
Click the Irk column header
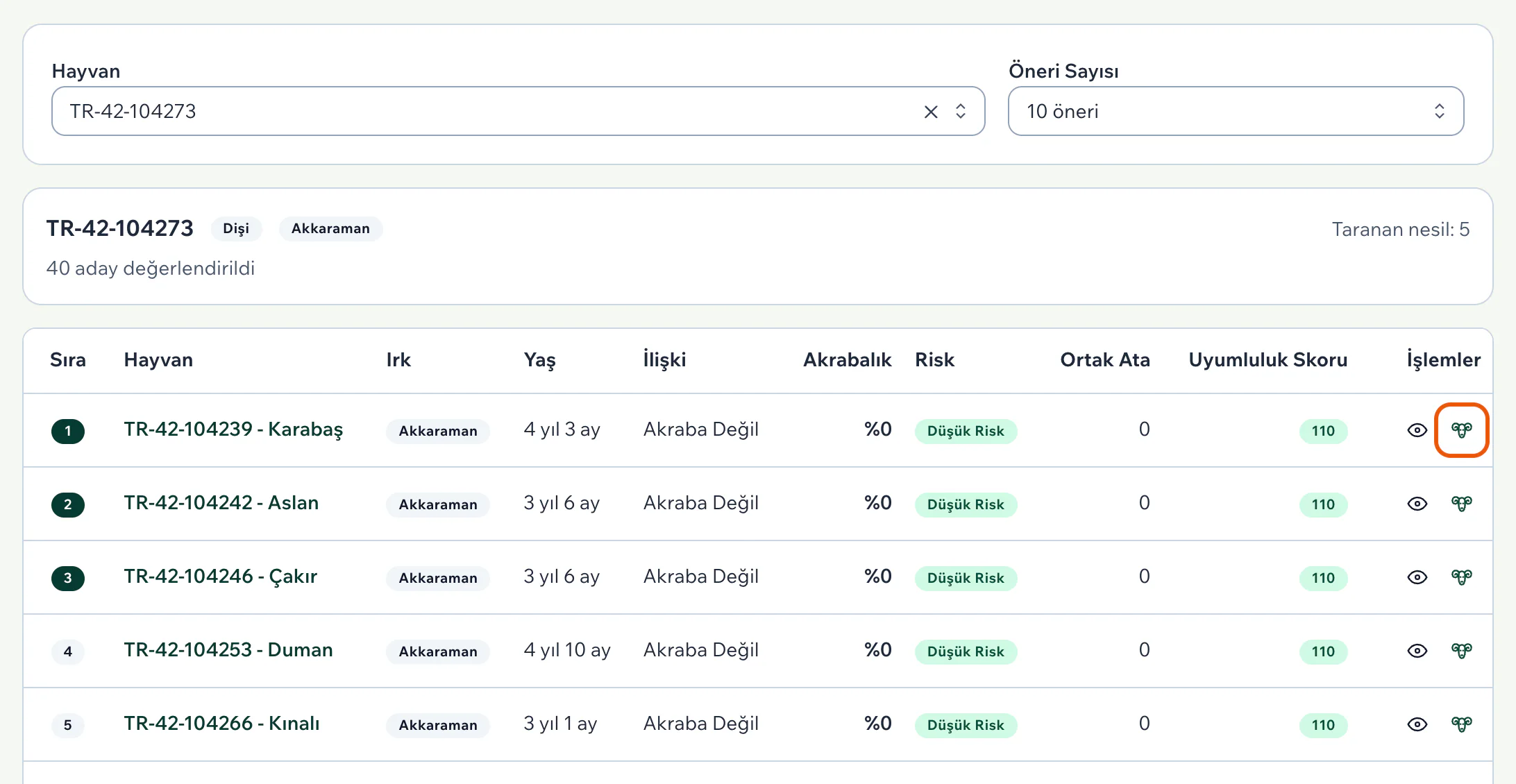coord(398,360)
